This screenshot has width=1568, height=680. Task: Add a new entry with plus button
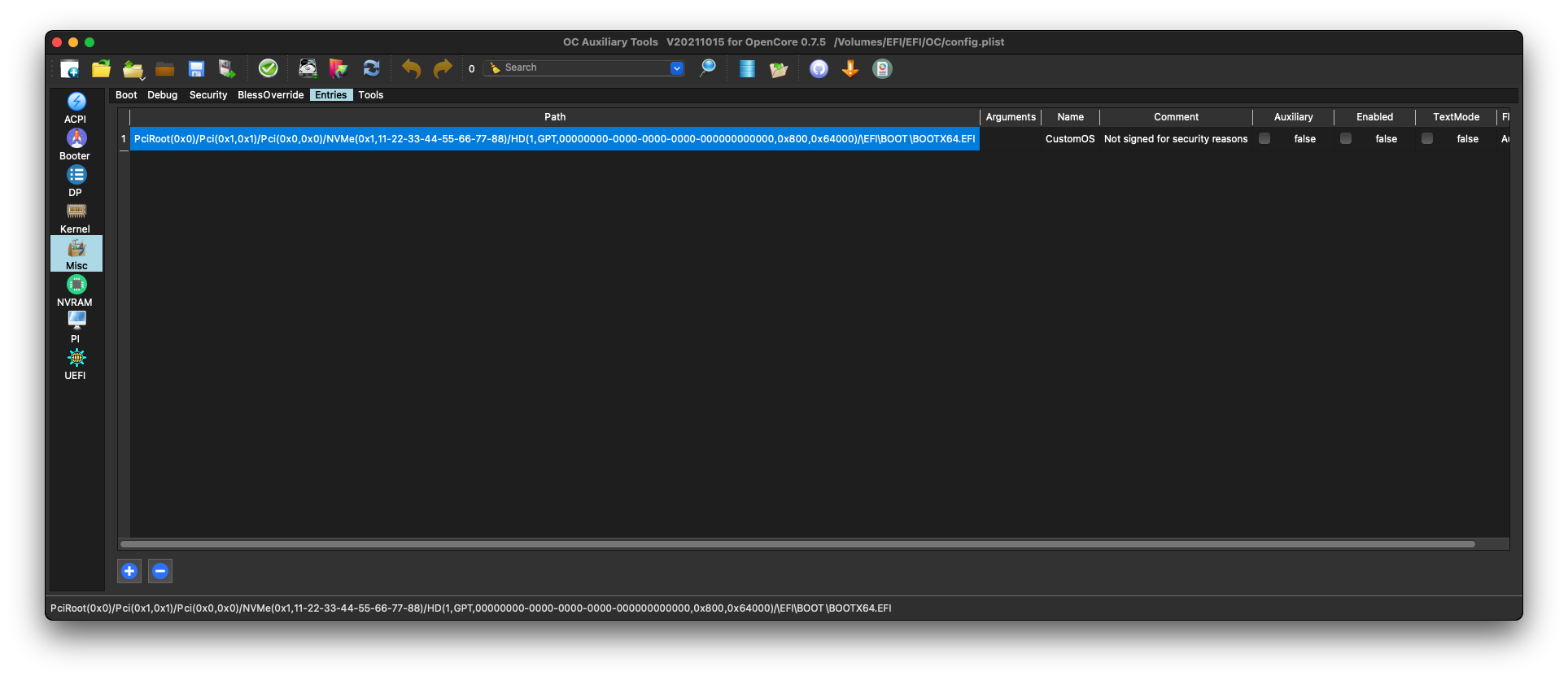[x=129, y=571]
